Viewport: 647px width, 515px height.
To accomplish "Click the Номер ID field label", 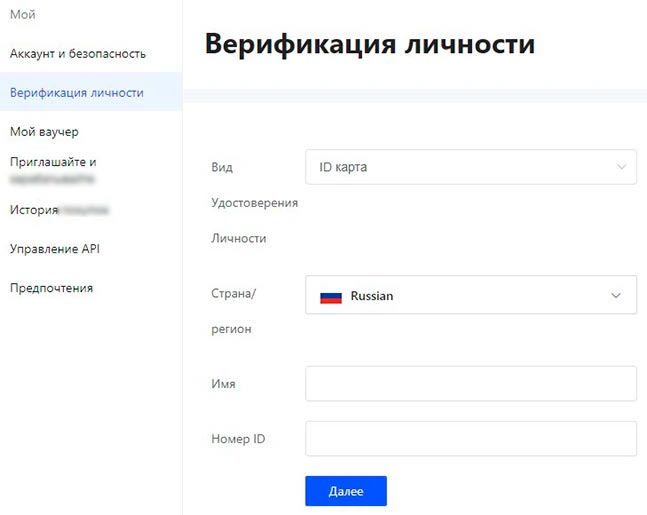I will tap(238, 439).
